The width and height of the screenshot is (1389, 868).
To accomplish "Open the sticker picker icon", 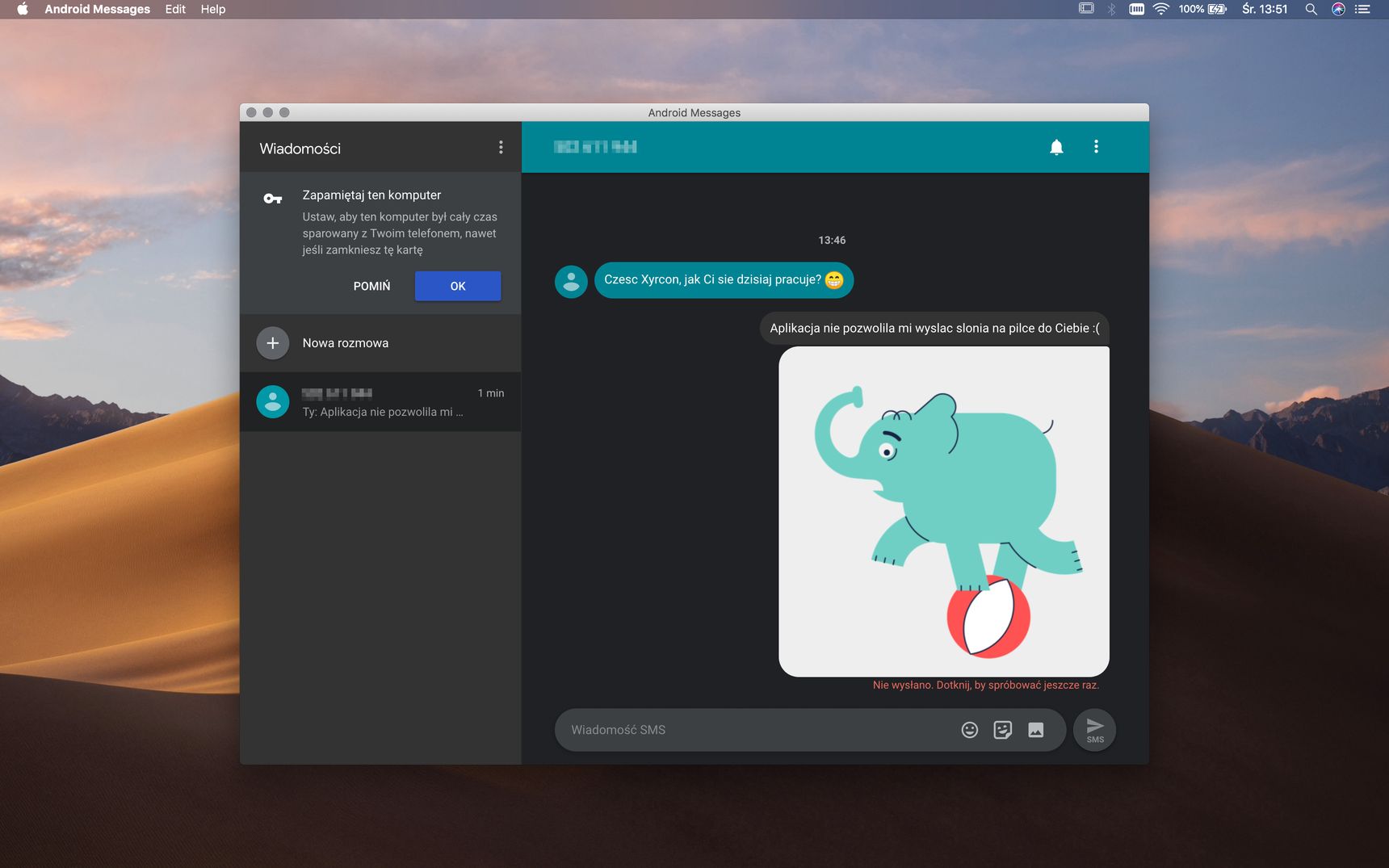I will click(x=1003, y=730).
